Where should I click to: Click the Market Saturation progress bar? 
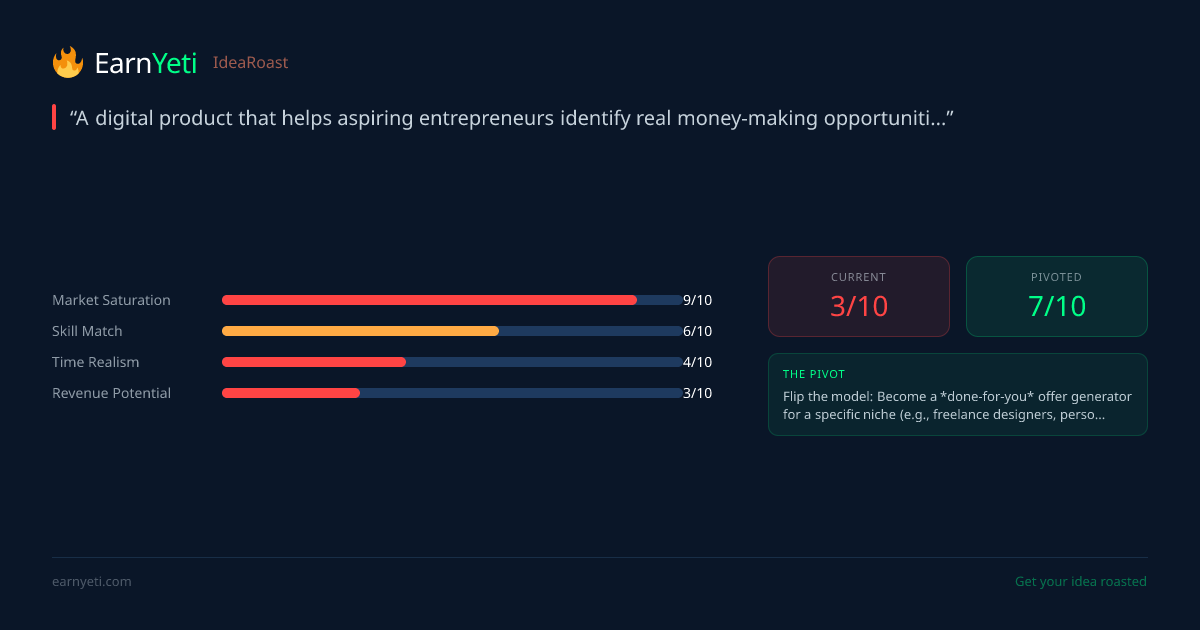click(451, 300)
